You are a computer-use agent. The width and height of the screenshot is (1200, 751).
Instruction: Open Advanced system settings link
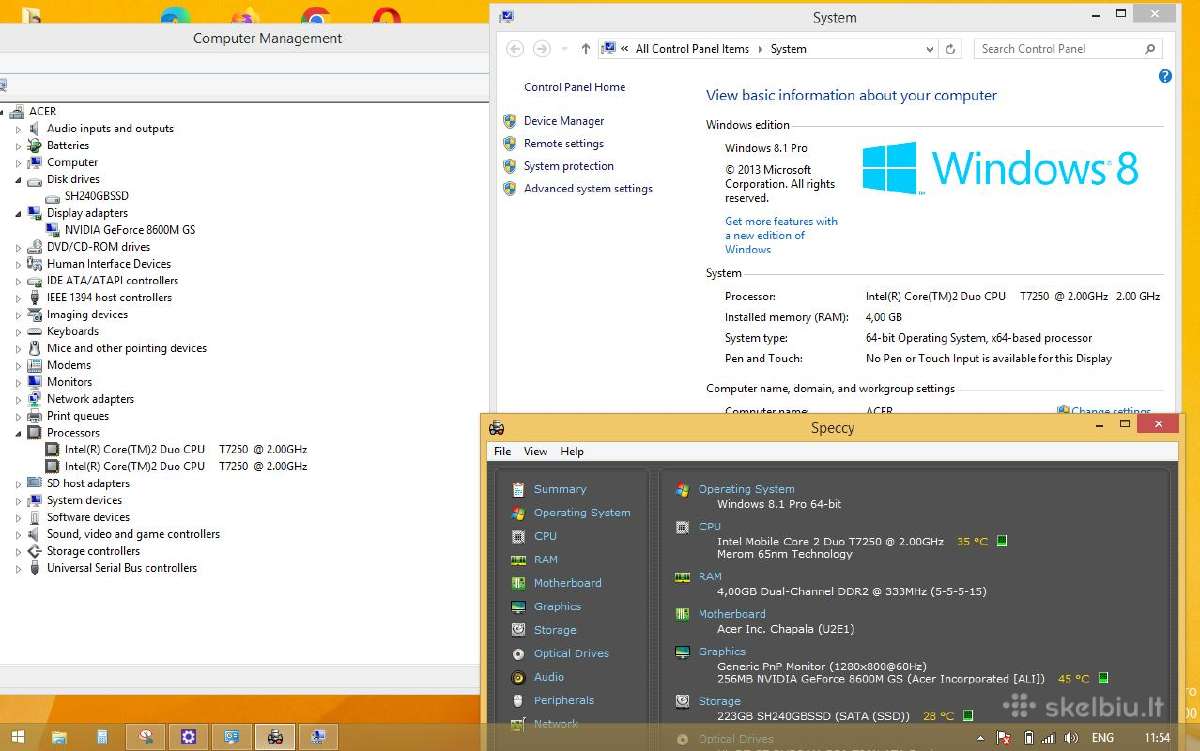pyautogui.click(x=588, y=188)
